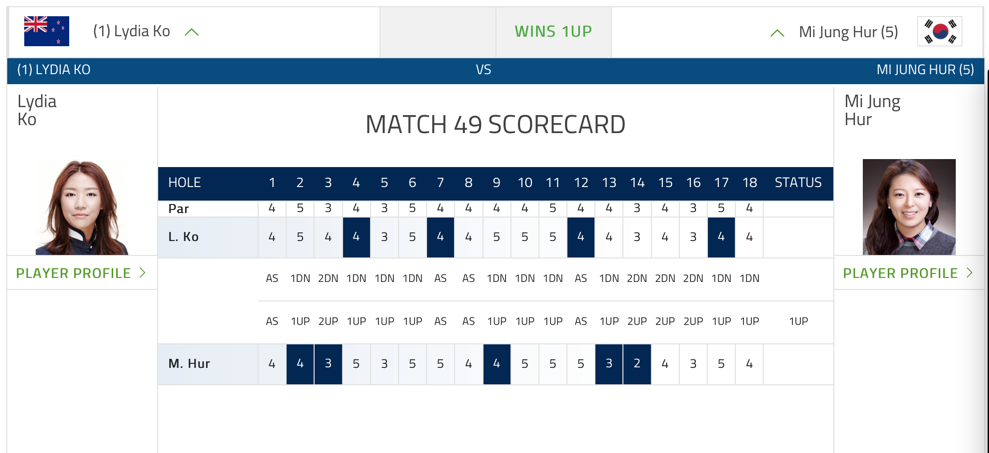Select the (1) Lydia Ko header name
The height and width of the screenshot is (453, 989).
(x=131, y=31)
